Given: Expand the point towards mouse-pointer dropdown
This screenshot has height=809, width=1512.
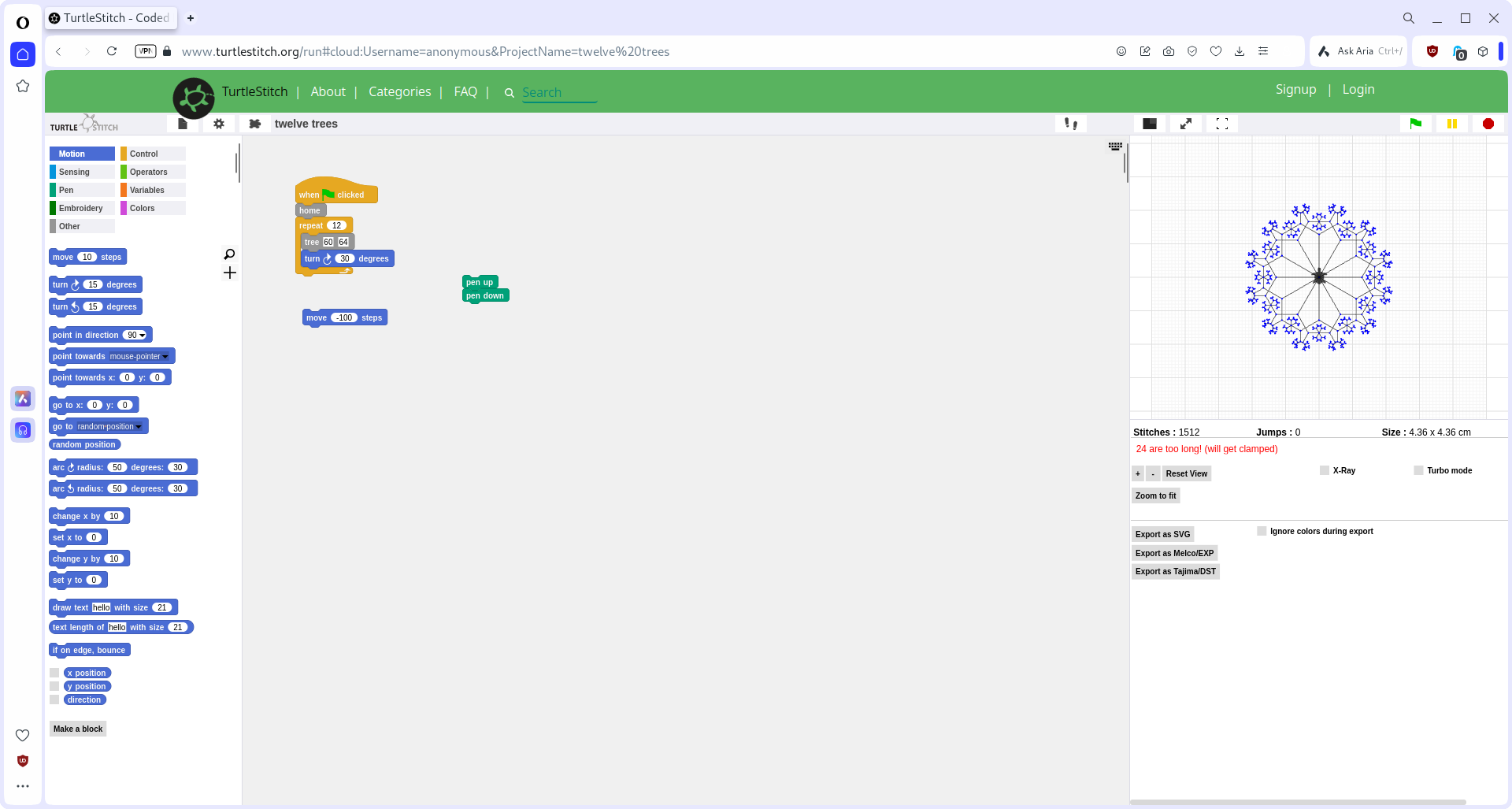Looking at the screenshot, I should click(x=165, y=356).
